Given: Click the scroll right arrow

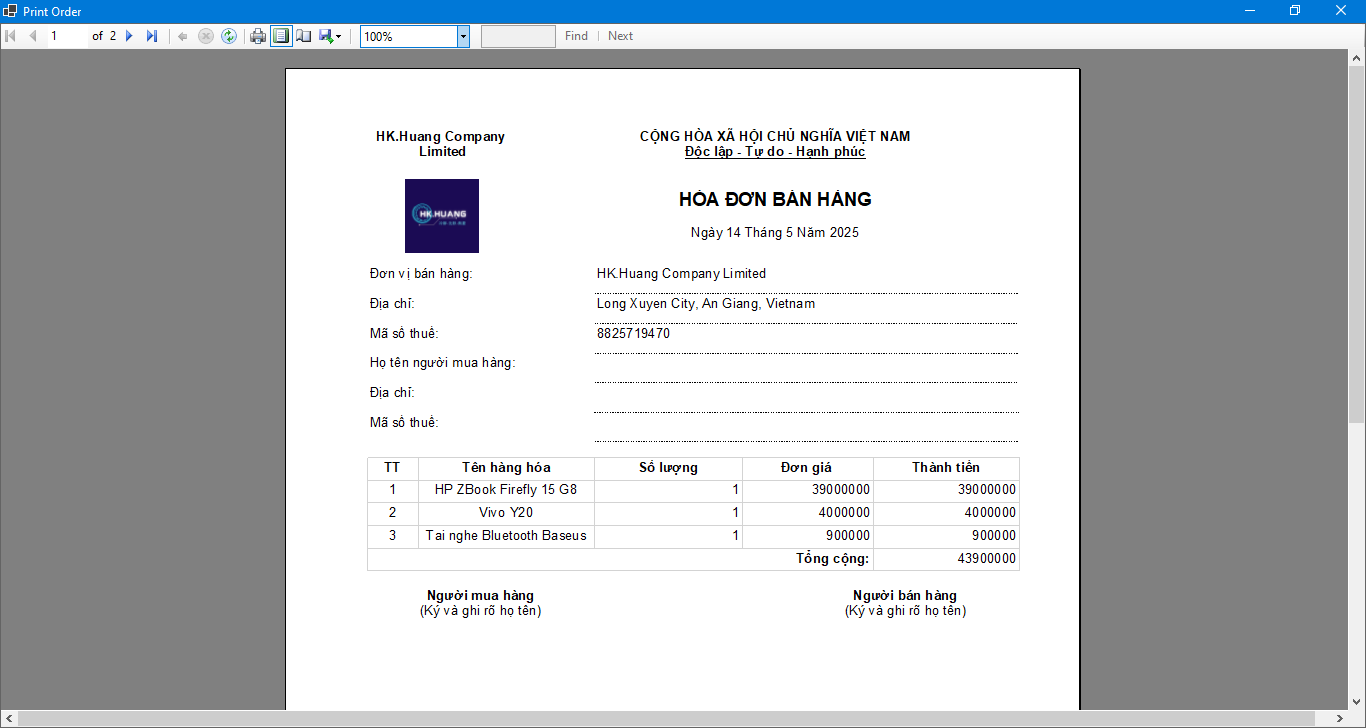Looking at the screenshot, I should pos(1340,719).
